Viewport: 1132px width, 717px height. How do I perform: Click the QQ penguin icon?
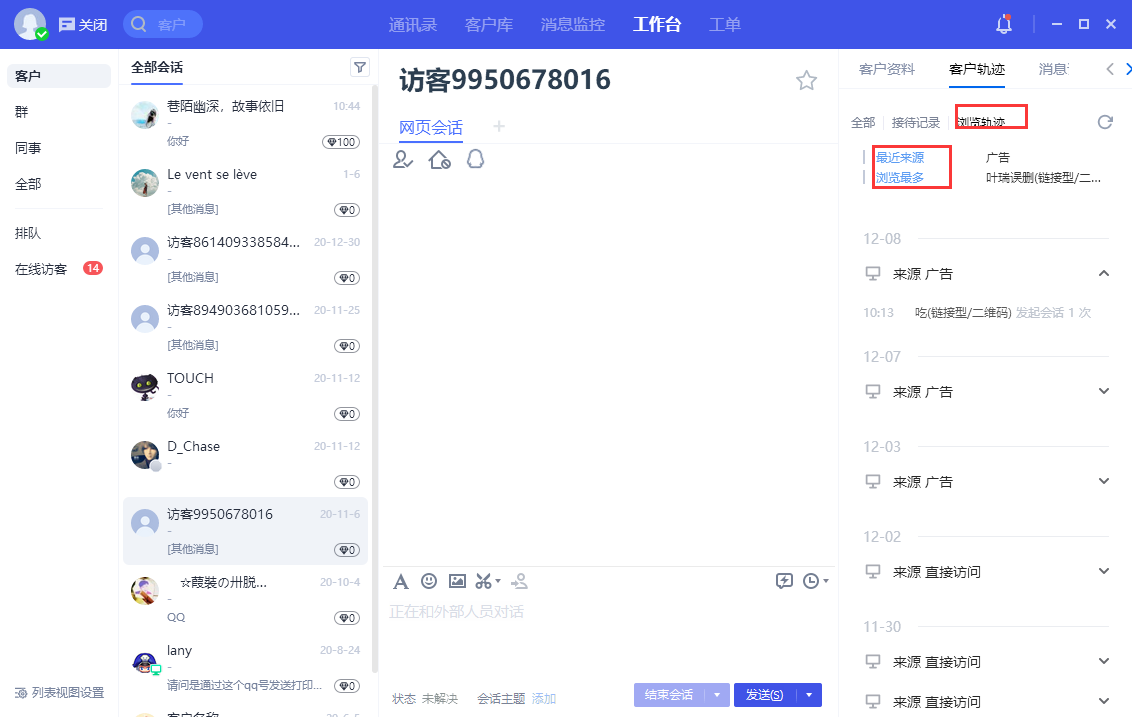click(475, 159)
